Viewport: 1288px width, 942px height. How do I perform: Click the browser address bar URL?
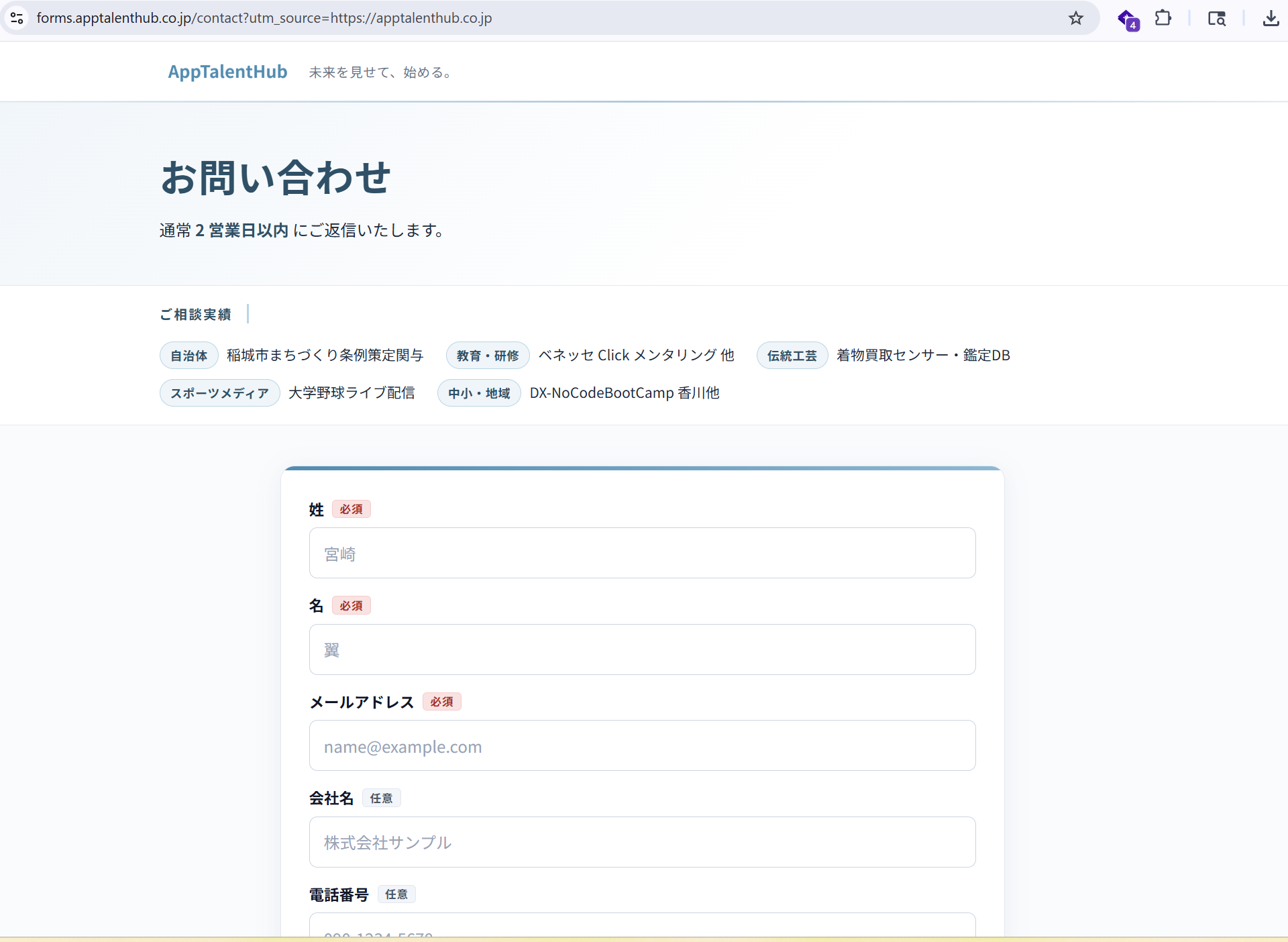pyautogui.click(x=264, y=18)
